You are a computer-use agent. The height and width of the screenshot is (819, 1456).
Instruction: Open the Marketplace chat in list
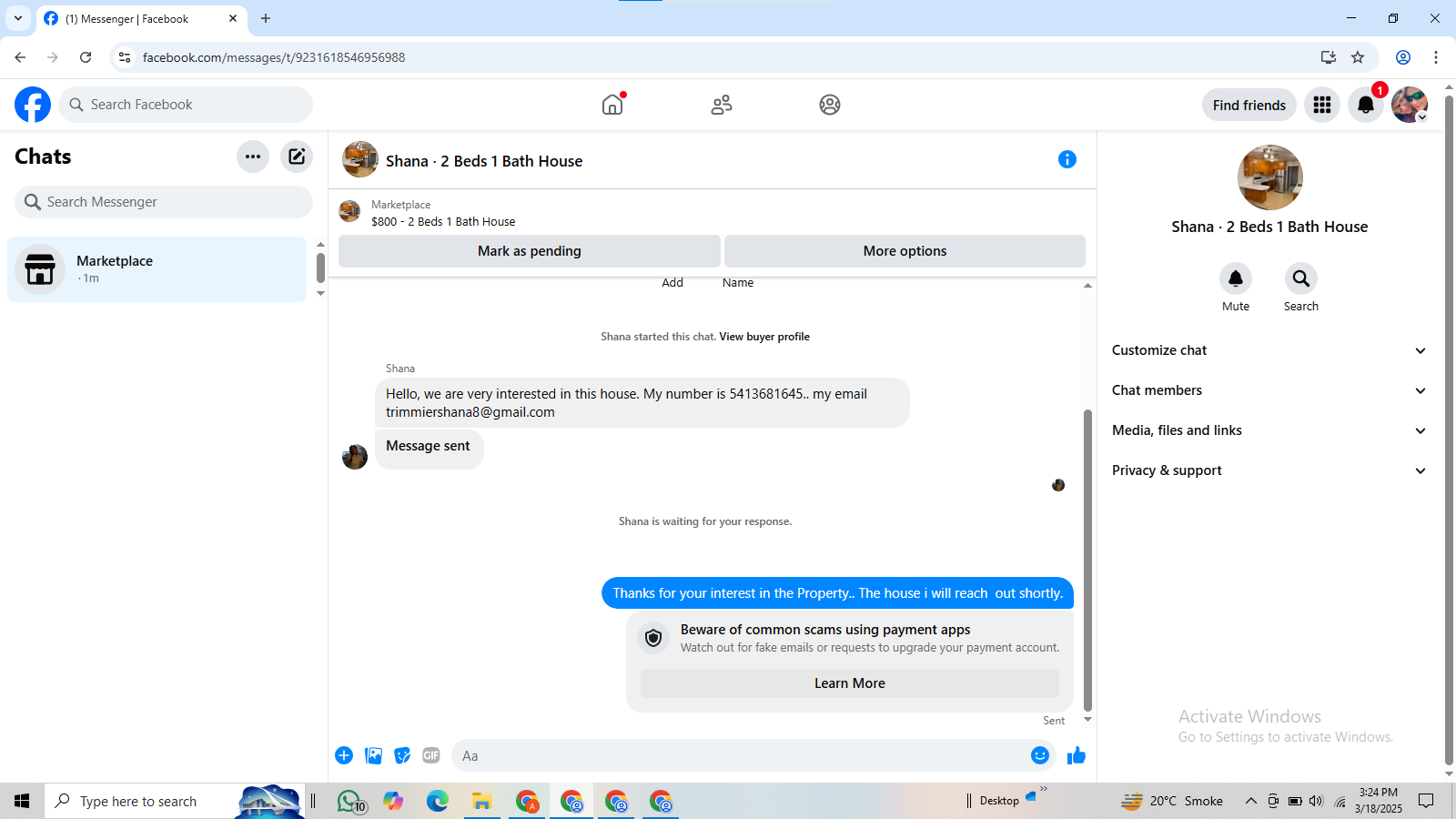pyautogui.click(x=157, y=269)
